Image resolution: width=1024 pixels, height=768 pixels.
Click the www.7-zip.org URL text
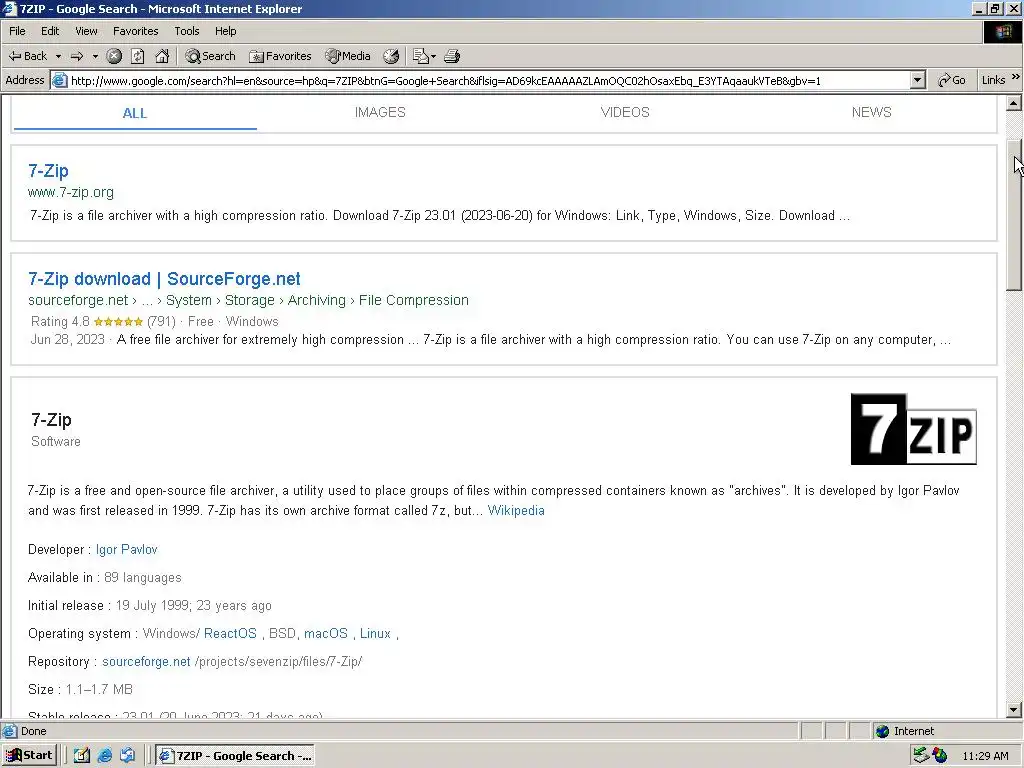click(71, 192)
